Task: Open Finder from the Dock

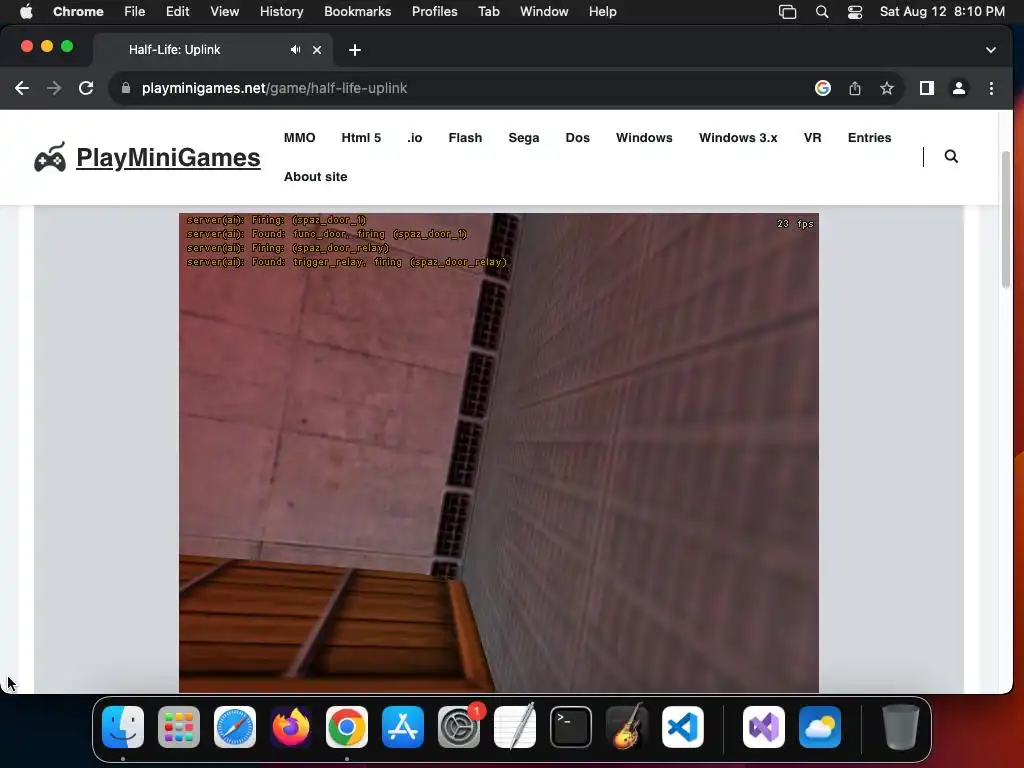Action: [123, 727]
